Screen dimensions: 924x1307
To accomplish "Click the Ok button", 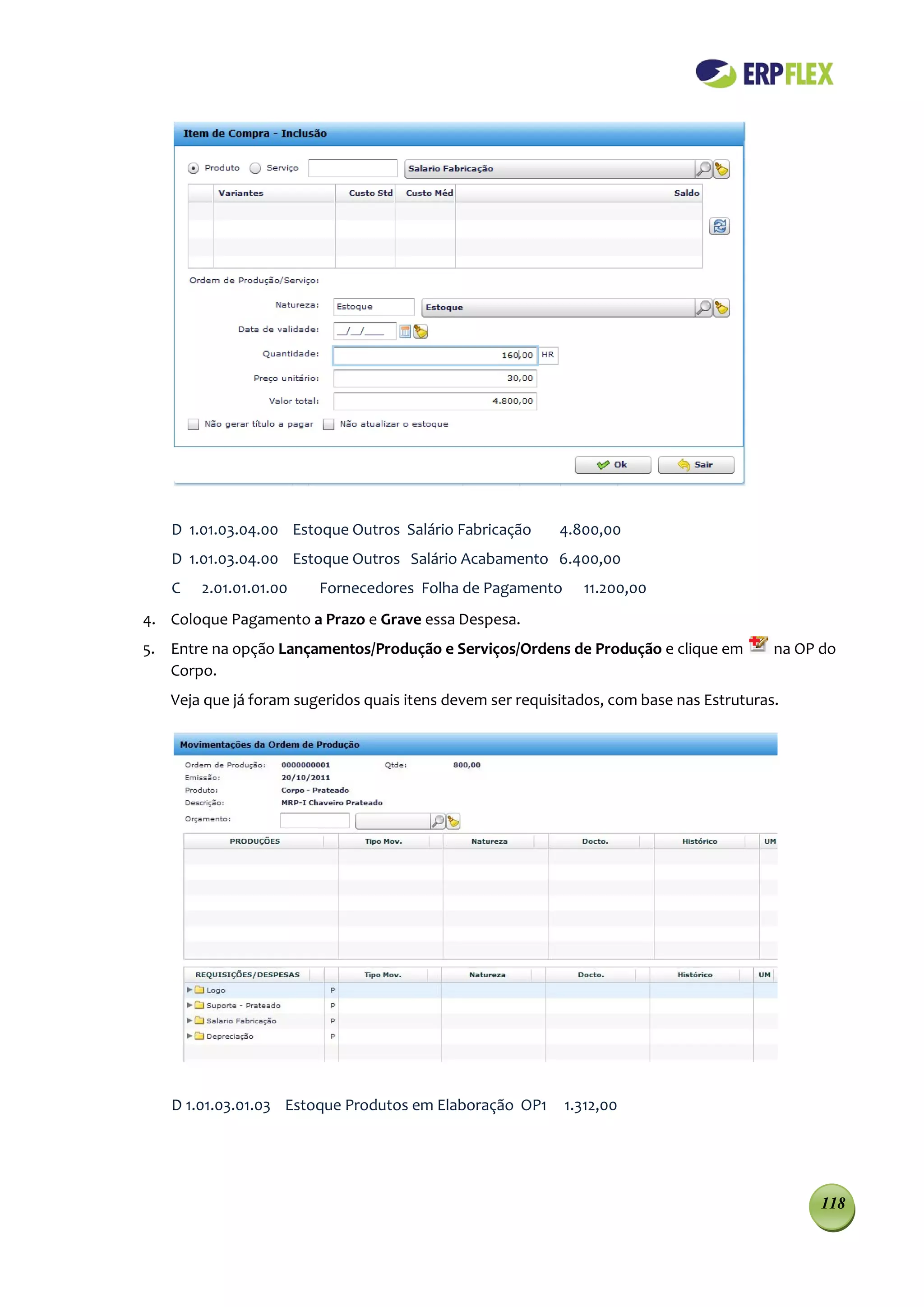I will point(612,465).
